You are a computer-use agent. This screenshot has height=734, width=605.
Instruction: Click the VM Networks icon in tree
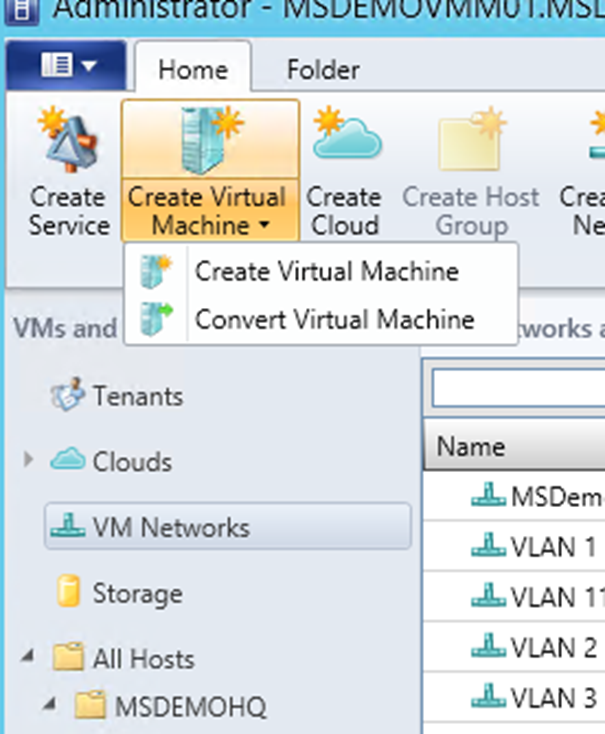(68, 525)
